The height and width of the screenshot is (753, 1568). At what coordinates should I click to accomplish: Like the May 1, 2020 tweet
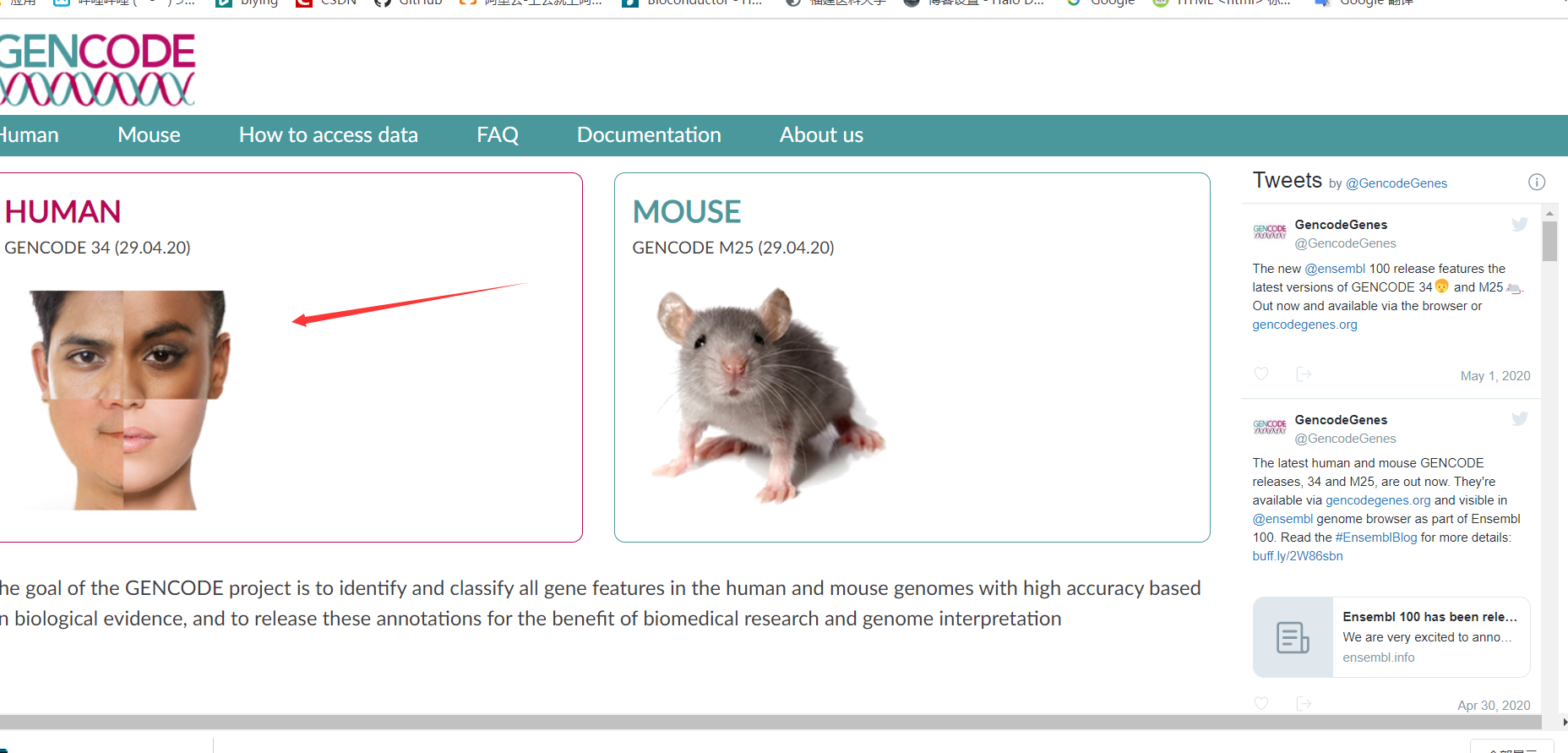pos(1261,374)
